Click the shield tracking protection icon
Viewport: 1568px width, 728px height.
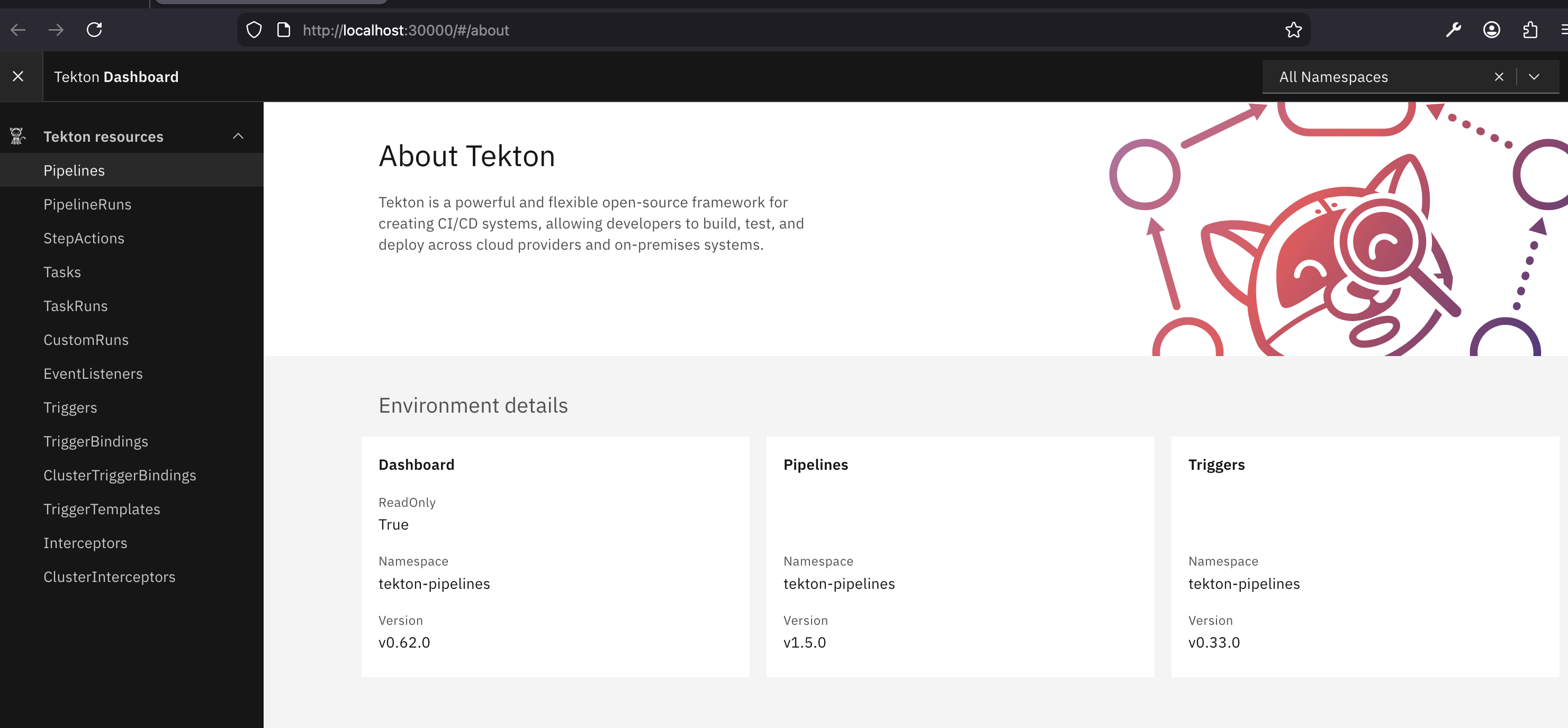click(254, 30)
